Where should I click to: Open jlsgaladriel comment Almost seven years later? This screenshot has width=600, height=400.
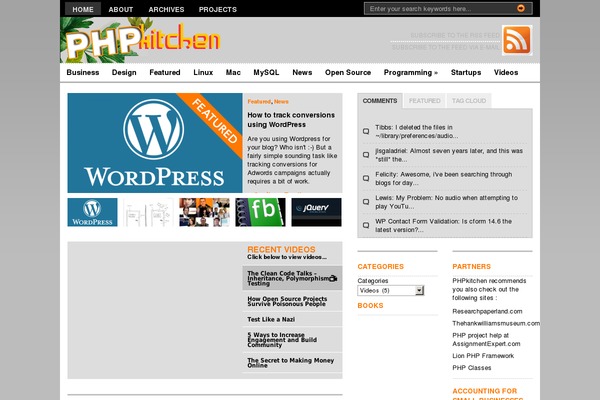pyautogui.click(x=449, y=155)
